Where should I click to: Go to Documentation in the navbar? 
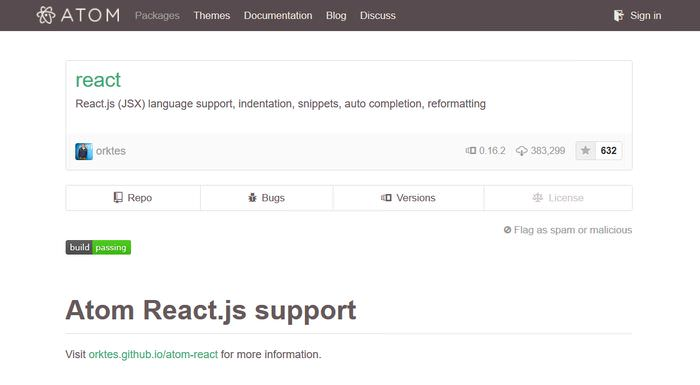[278, 16]
